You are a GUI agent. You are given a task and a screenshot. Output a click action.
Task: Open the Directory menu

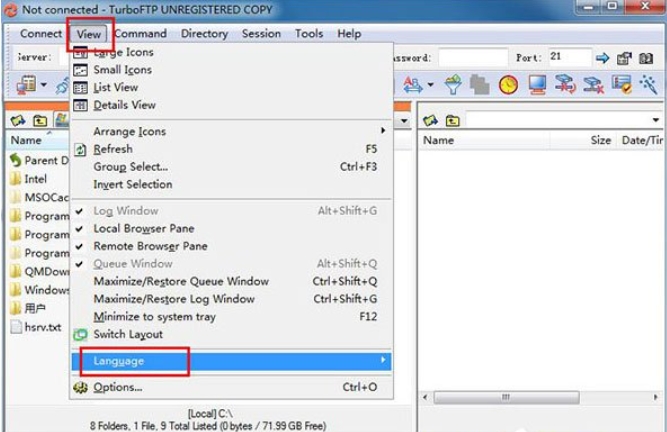205,34
